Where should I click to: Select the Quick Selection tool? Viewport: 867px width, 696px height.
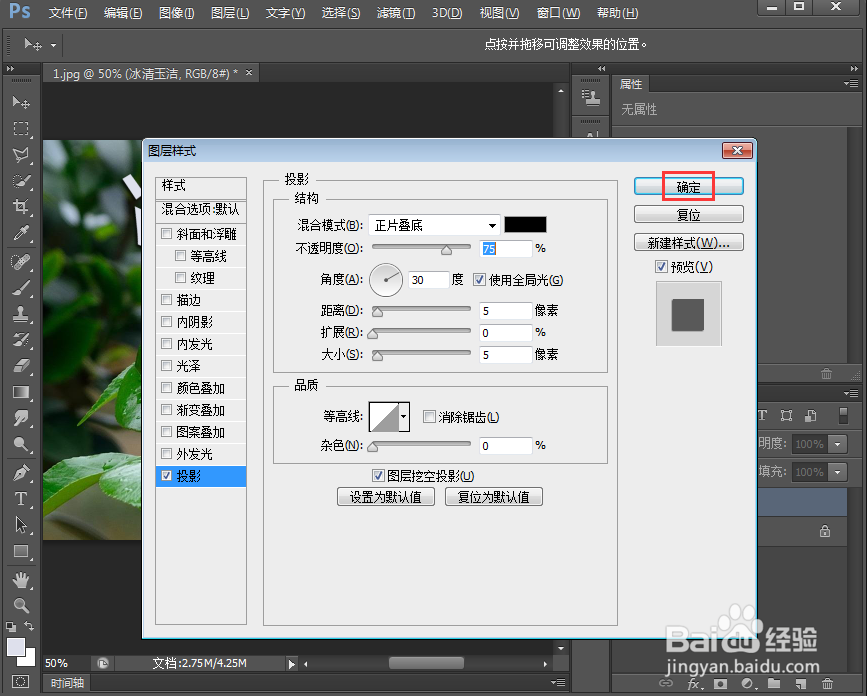point(21,181)
